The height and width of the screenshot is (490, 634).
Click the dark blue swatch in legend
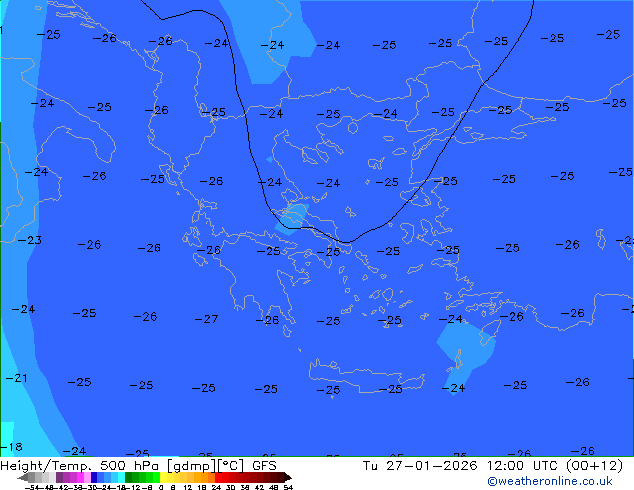94,477
